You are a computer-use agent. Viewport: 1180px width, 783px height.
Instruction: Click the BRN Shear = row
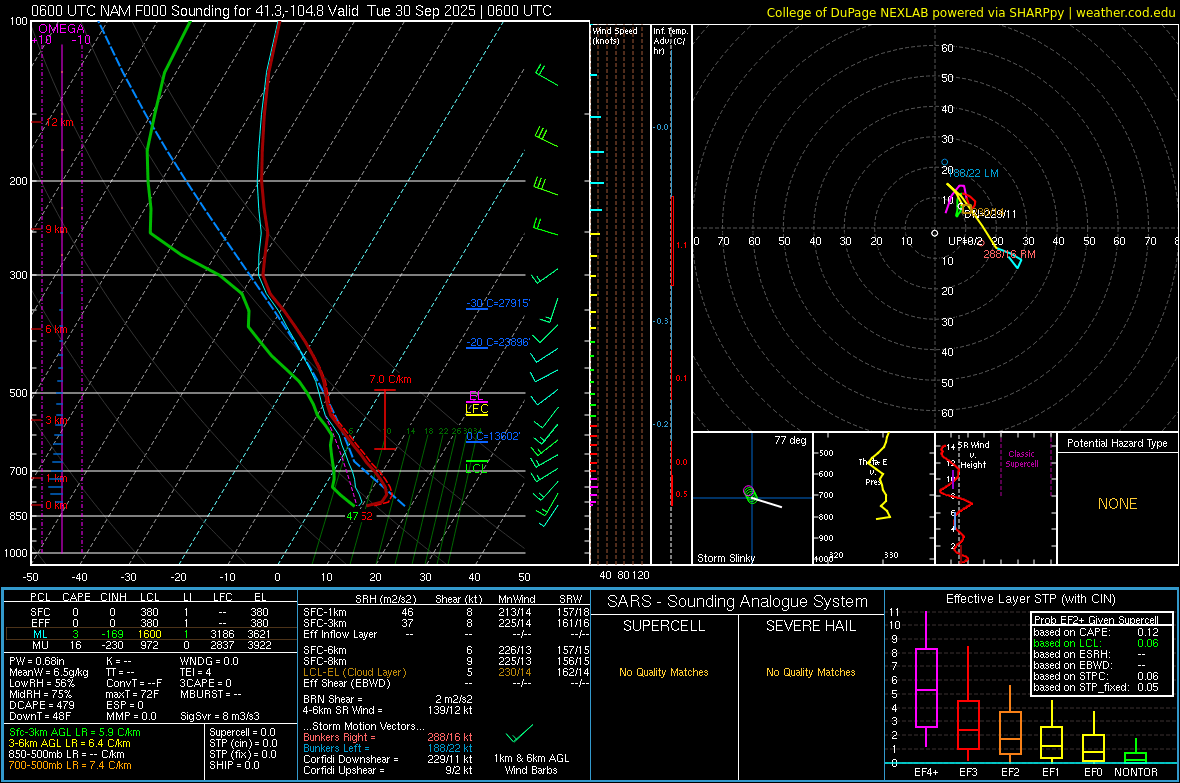(388, 699)
